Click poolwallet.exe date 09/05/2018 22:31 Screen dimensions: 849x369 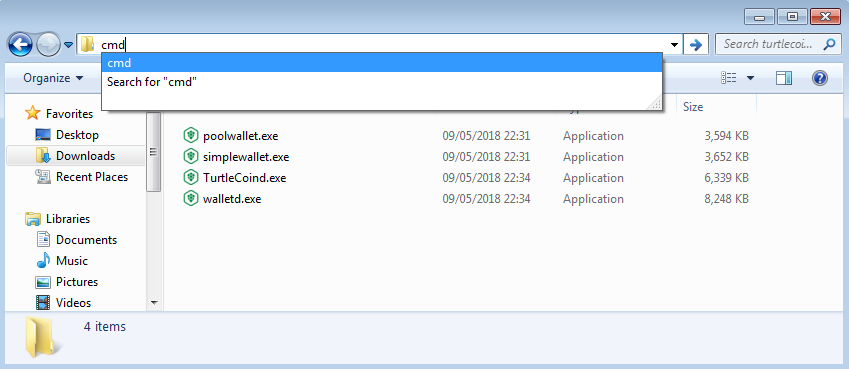[486, 136]
